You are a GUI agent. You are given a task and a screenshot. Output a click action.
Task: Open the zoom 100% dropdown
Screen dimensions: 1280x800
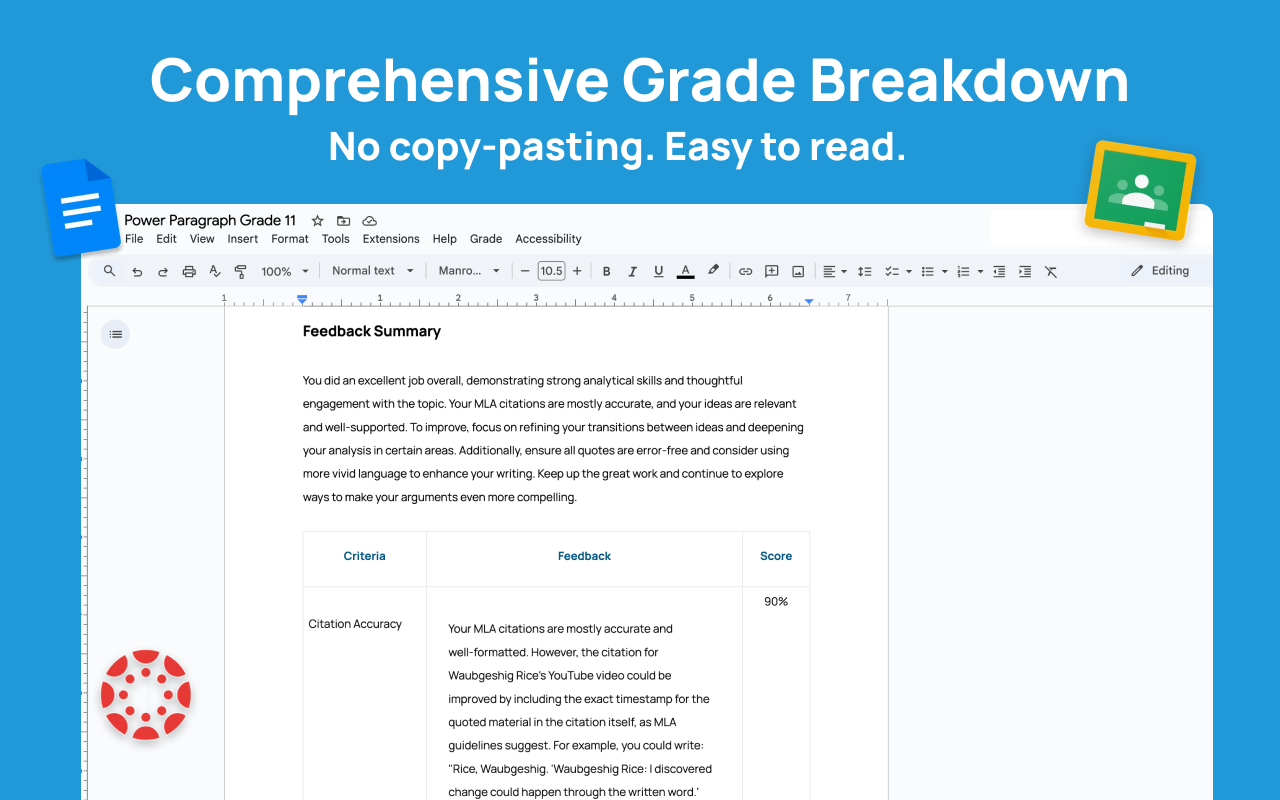click(285, 271)
